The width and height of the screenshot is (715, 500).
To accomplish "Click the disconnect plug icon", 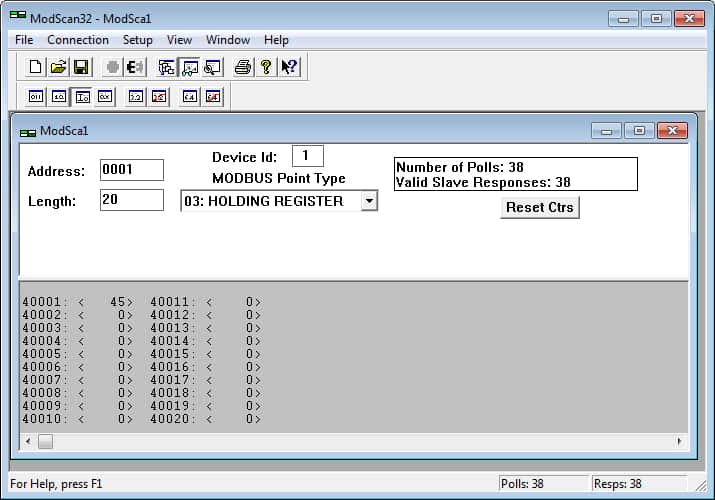I will point(135,67).
